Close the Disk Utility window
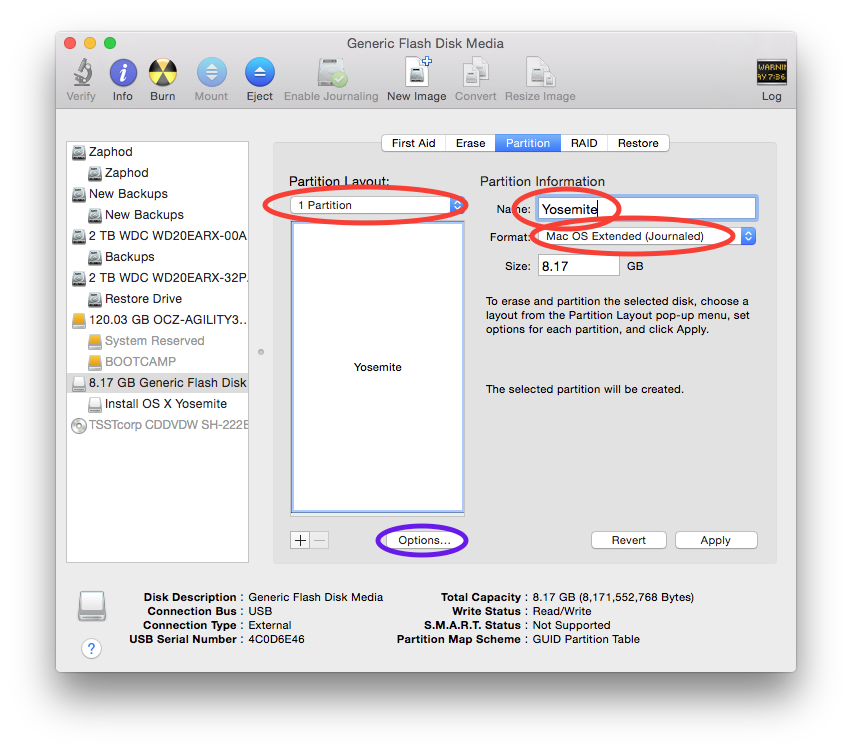Image resolution: width=852 pixels, height=752 pixels. [x=70, y=43]
